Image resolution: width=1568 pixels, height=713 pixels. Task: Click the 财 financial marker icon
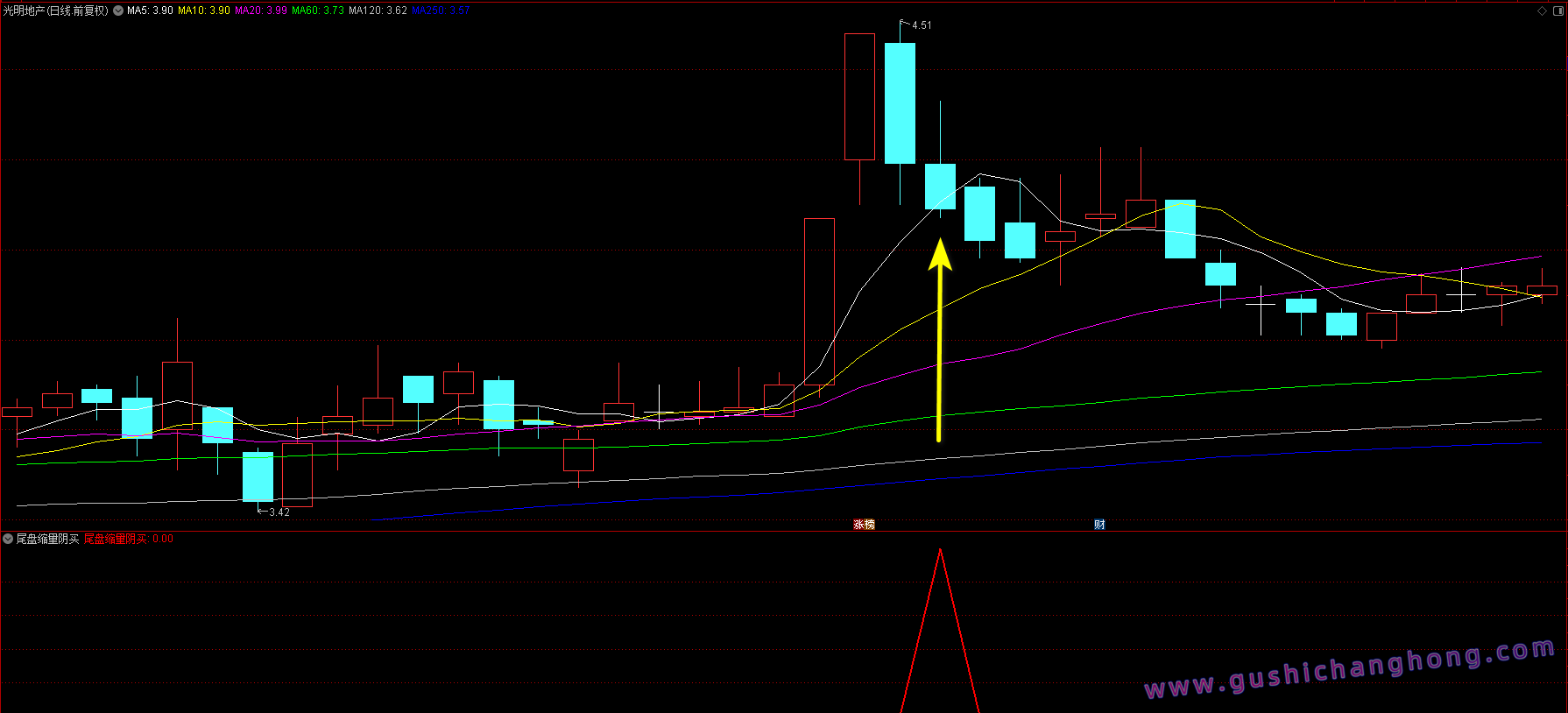pyautogui.click(x=1099, y=525)
